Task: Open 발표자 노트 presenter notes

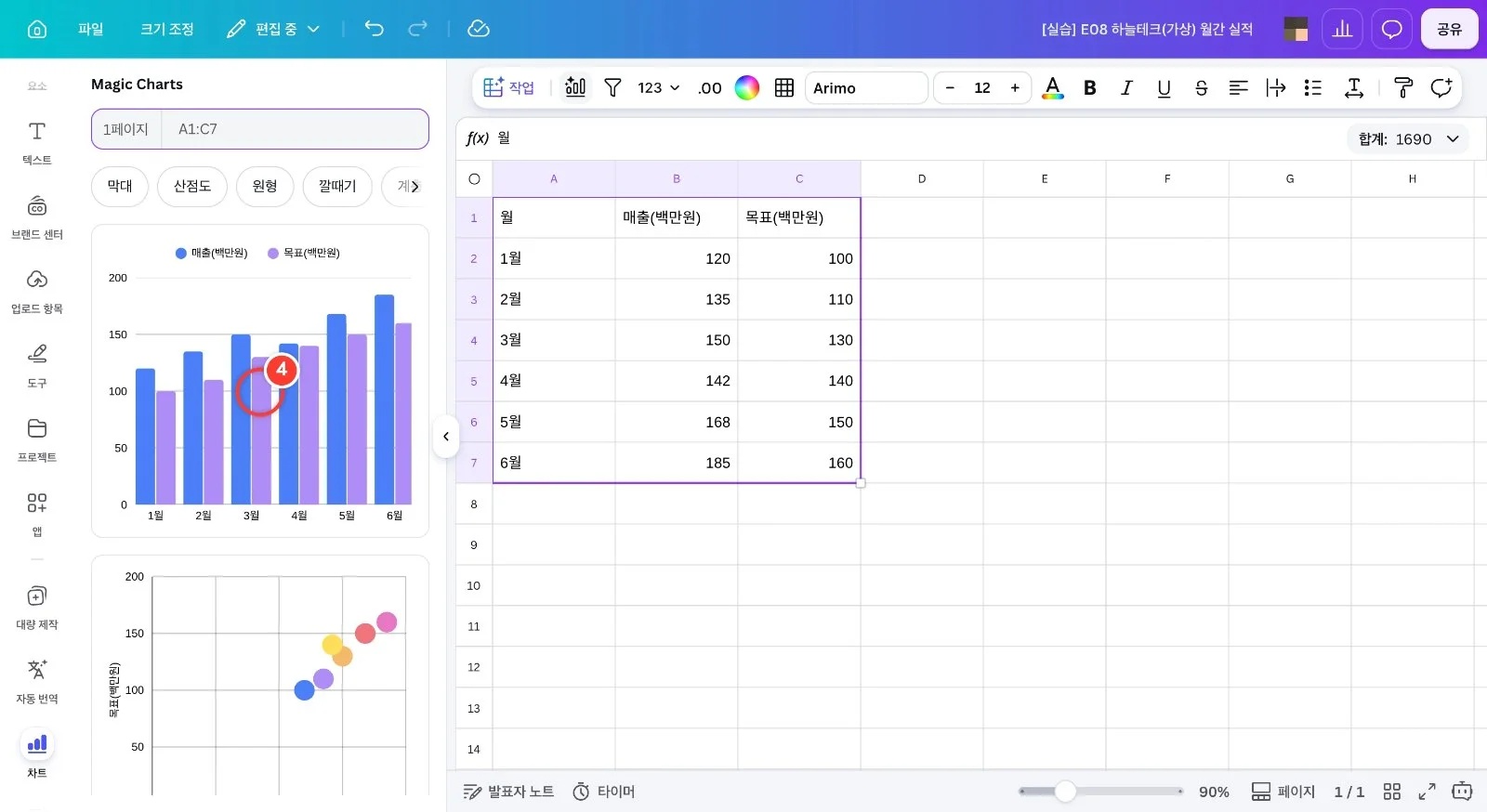Action: 508,792
